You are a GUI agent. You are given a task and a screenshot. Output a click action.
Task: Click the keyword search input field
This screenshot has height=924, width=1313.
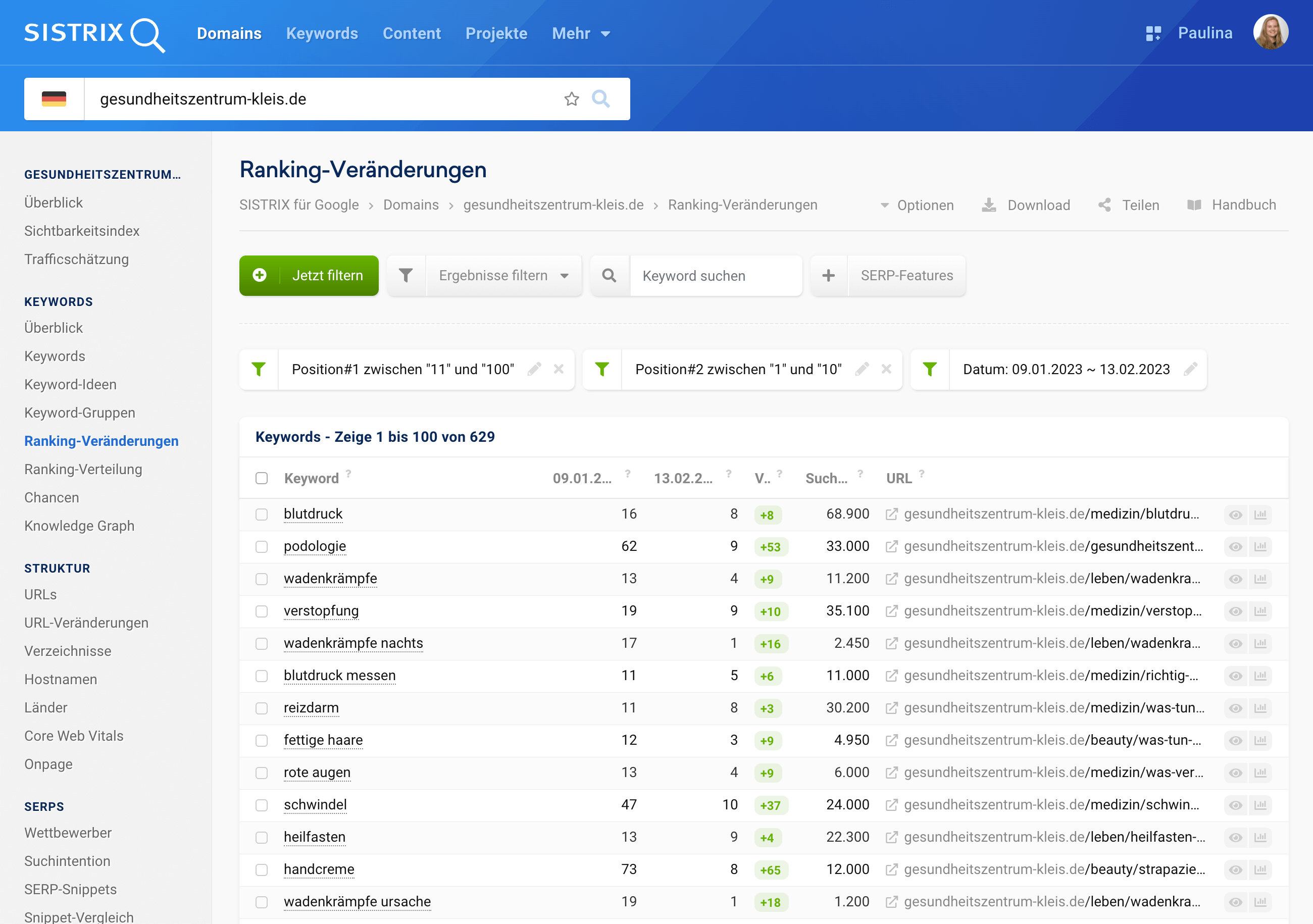[715, 276]
